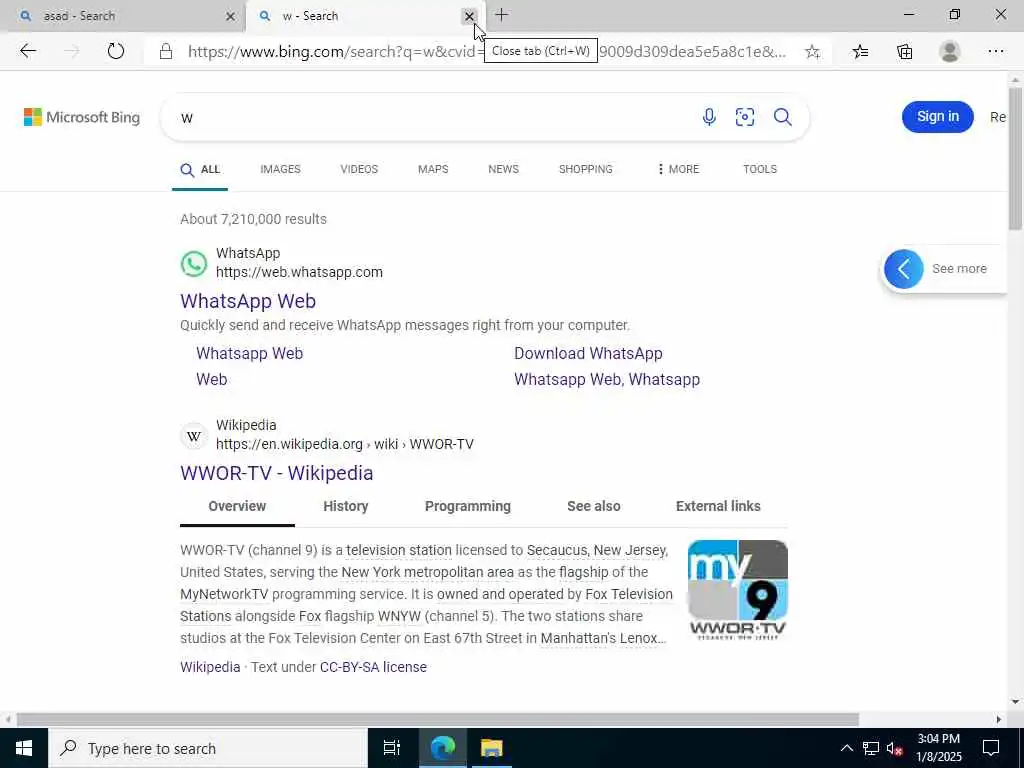Follow the 'television station' link
The image size is (1024, 768).
pos(399,551)
